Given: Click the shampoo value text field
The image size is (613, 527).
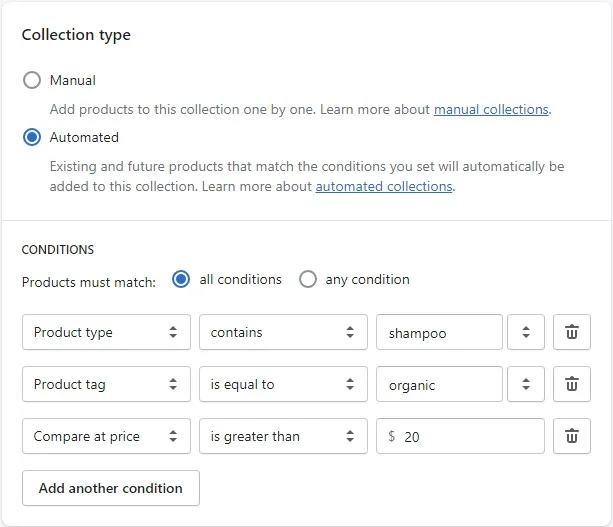Looking at the screenshot, I should (439, 332).
